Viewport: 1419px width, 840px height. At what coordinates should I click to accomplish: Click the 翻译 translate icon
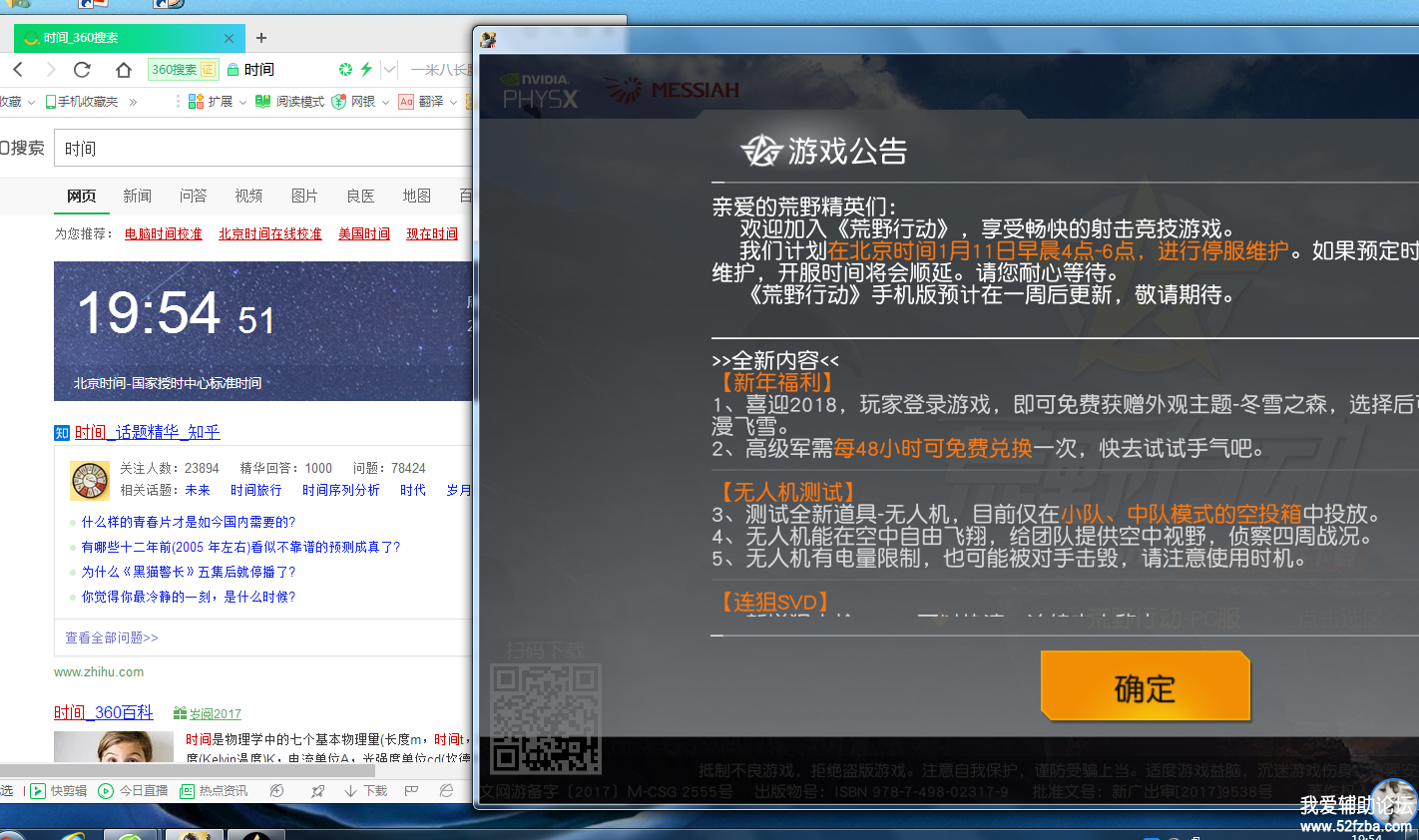406,101
